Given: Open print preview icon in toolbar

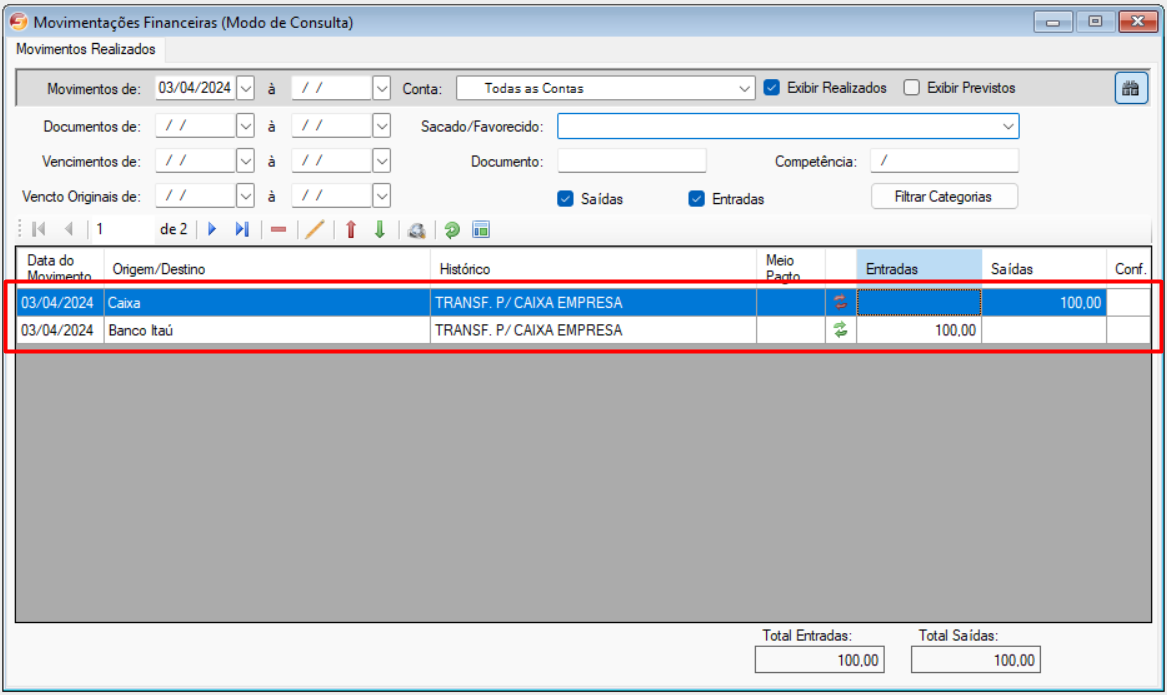Looking at the screenshot, I should pyautogui.click(x=417, y=230).
